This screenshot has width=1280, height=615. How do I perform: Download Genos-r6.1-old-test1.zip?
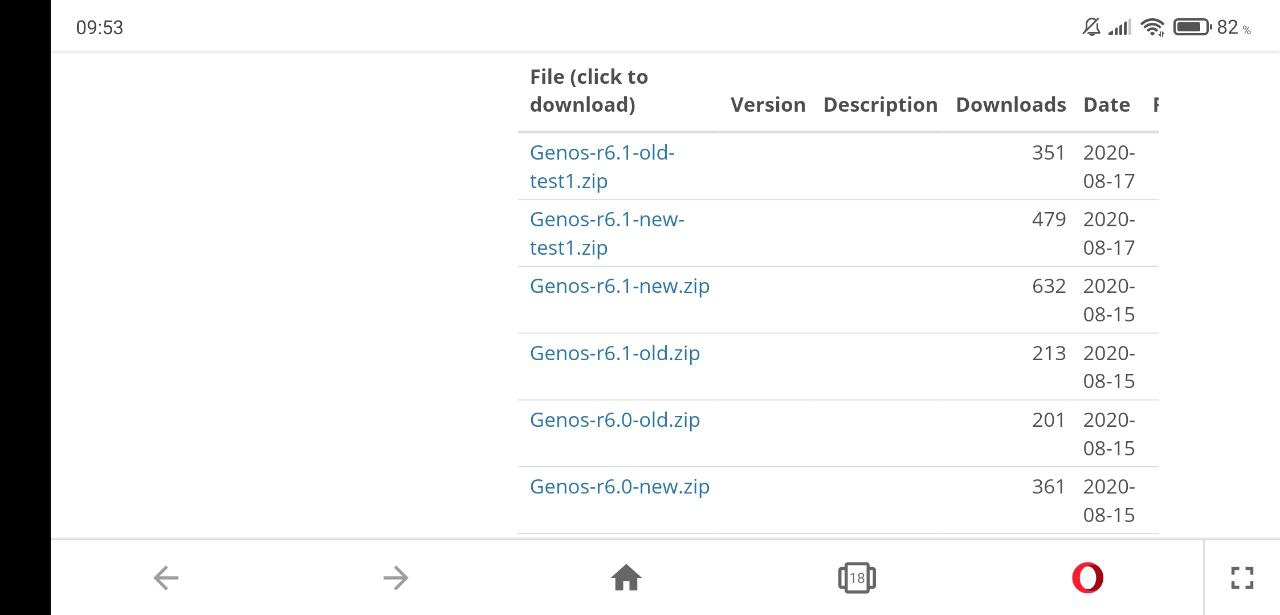pyautogui.click(x=602, y=167)
